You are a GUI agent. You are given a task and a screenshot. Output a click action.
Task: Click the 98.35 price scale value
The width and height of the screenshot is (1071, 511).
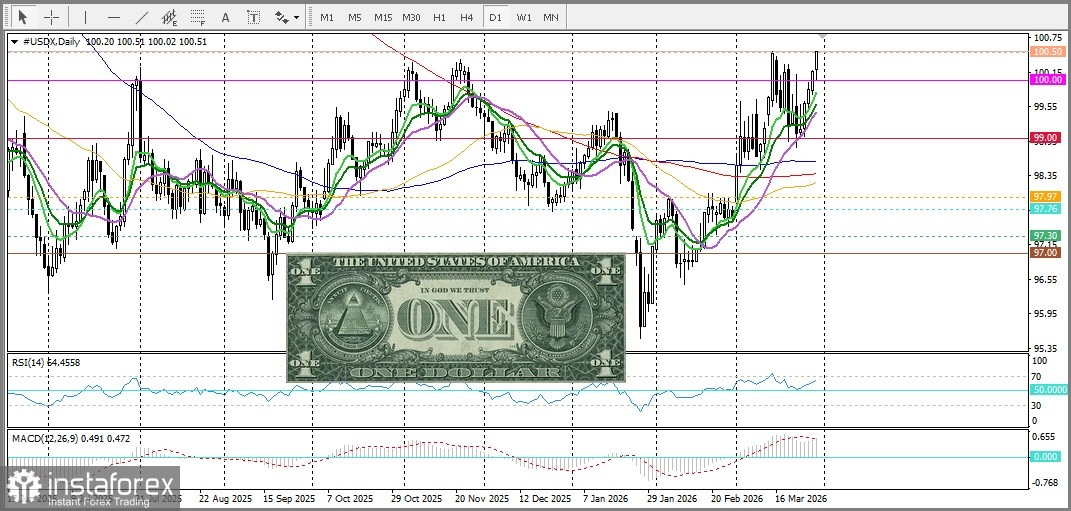[1044, 176]
